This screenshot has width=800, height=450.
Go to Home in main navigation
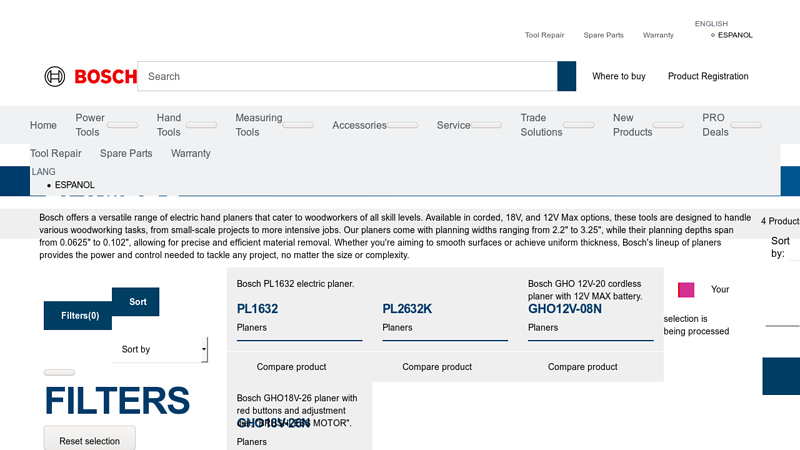pos(43,125)
